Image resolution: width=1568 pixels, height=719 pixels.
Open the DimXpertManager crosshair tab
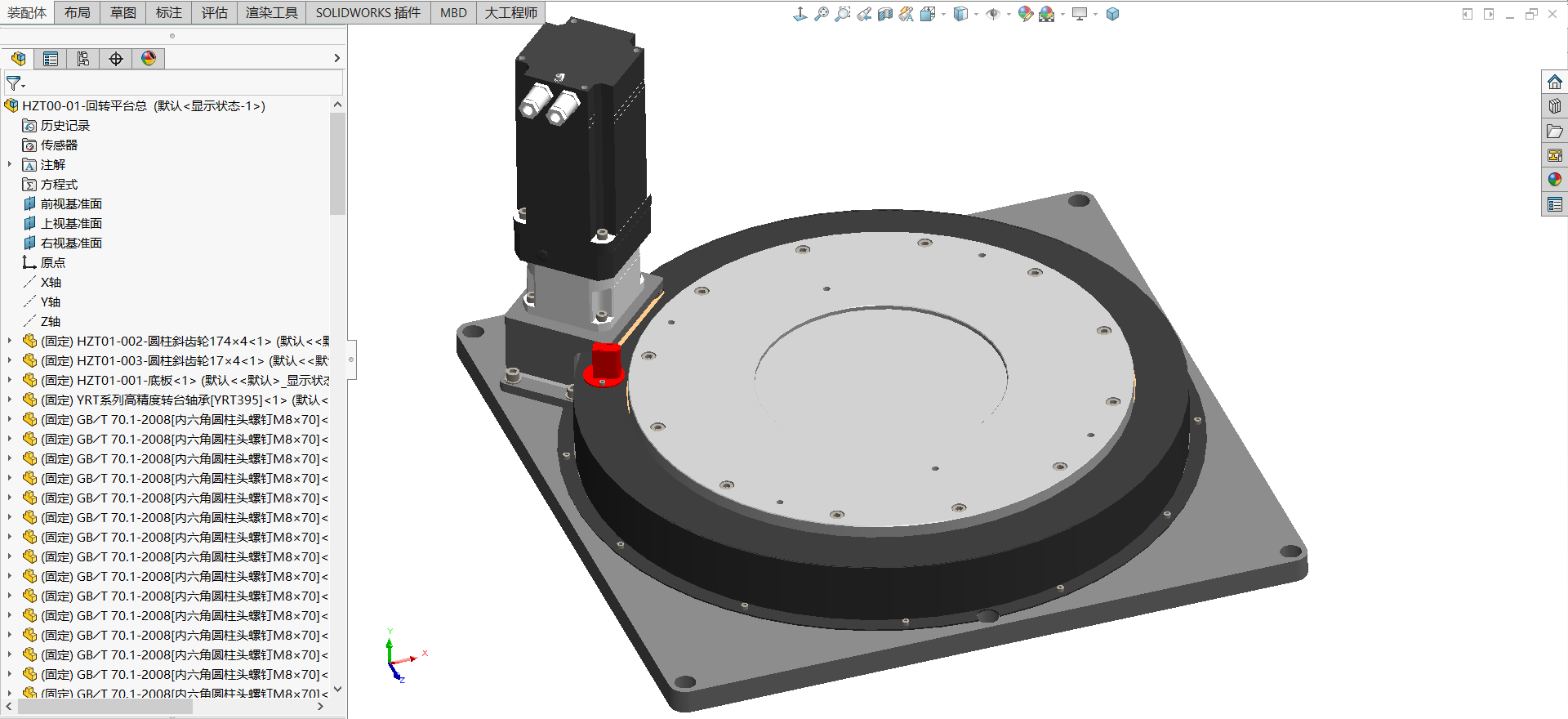[116, 59]
